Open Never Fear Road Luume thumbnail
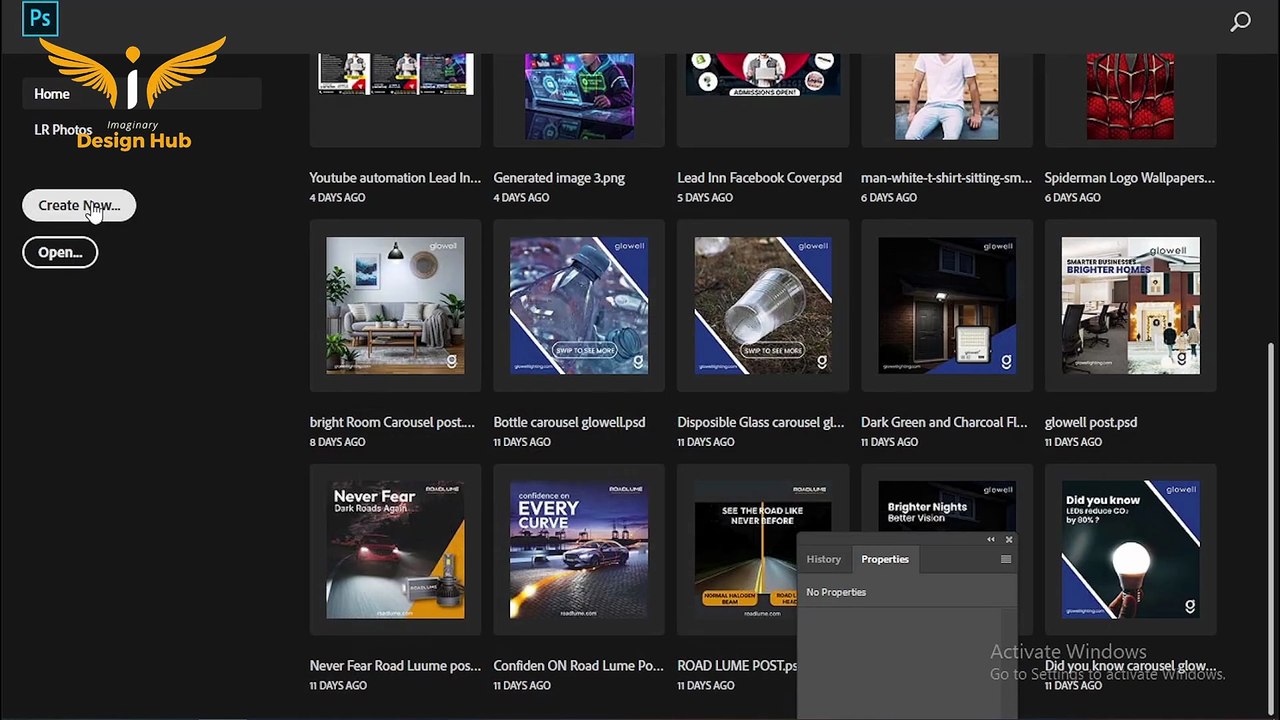The height and width of the screenshot is (720, 1280). [x=395, y=549]
